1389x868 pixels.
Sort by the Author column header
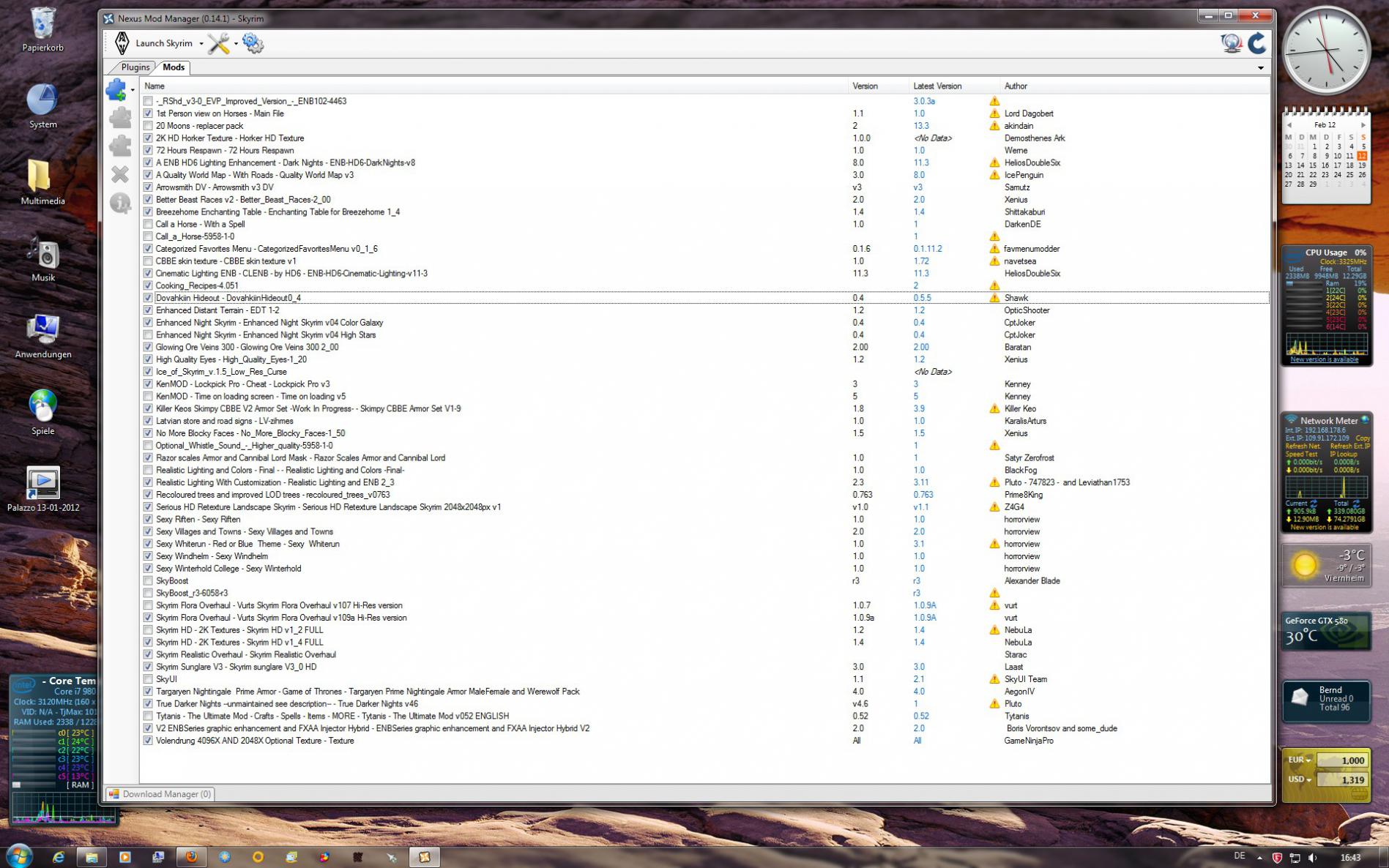click(1134, 86)
